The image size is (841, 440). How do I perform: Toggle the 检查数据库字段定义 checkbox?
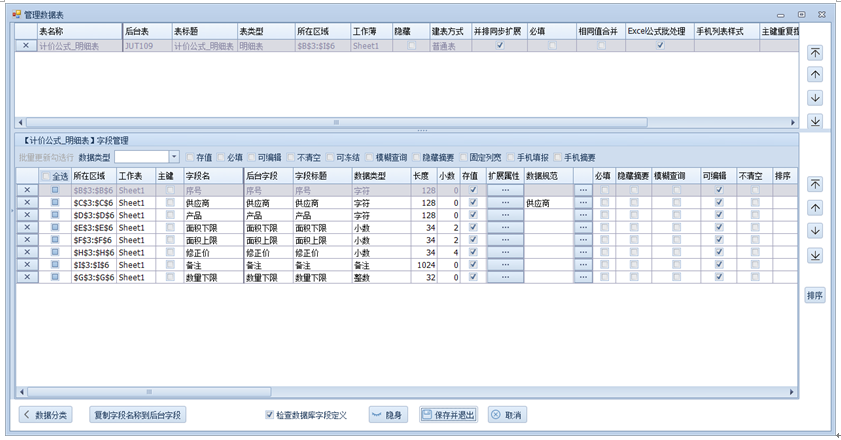coord(269,415)
